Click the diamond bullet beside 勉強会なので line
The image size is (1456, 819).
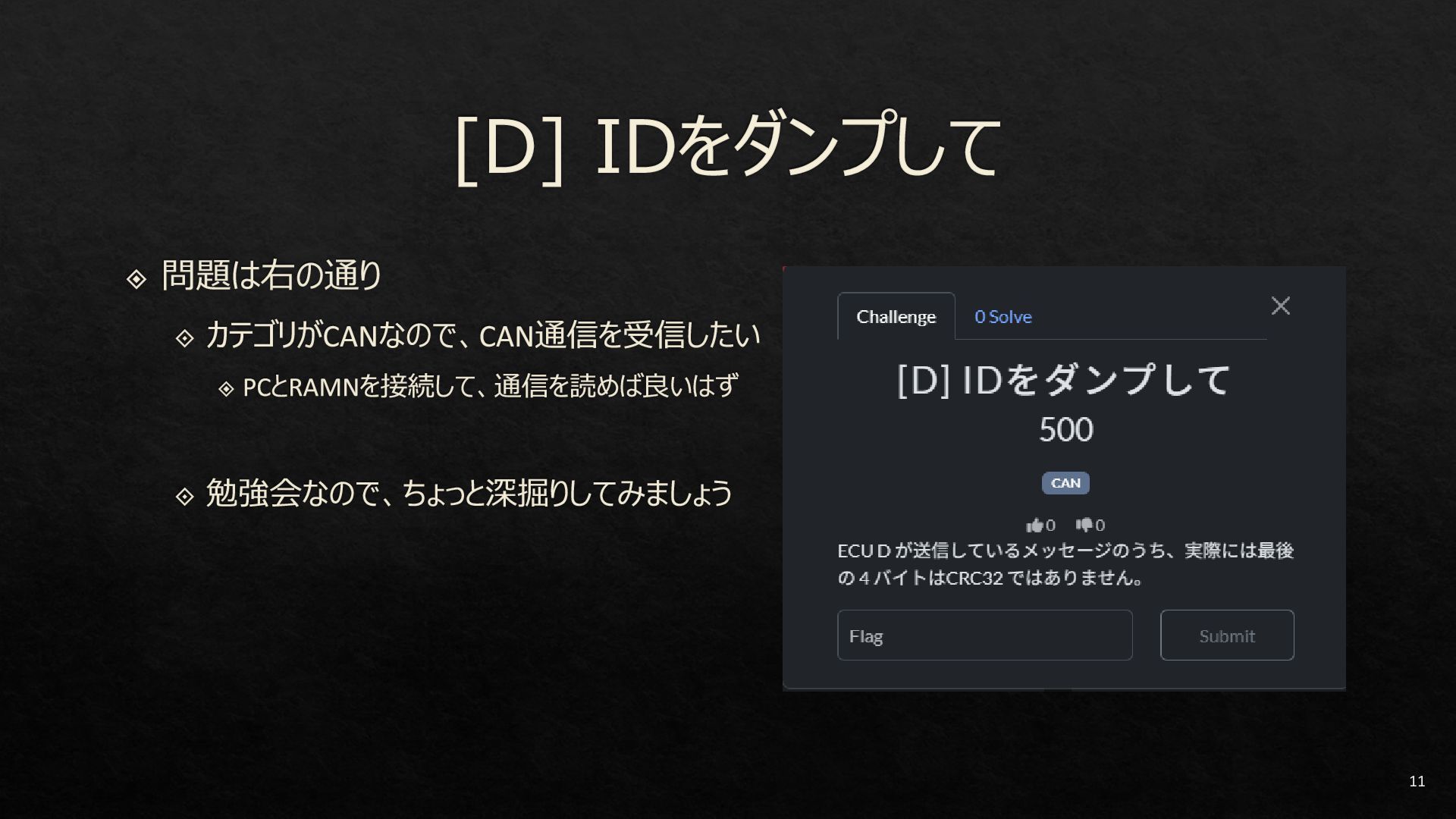click(x=184, y=497)
